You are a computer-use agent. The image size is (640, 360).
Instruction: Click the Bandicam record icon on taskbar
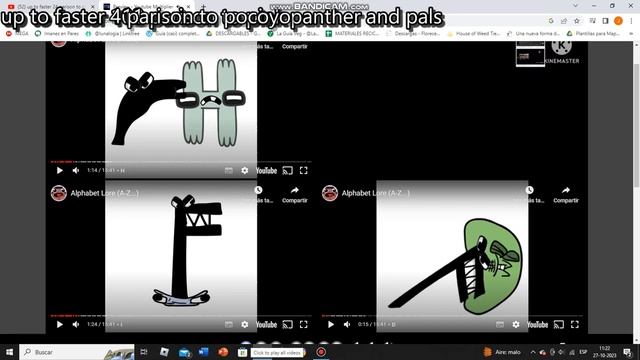tap(321, 352)
